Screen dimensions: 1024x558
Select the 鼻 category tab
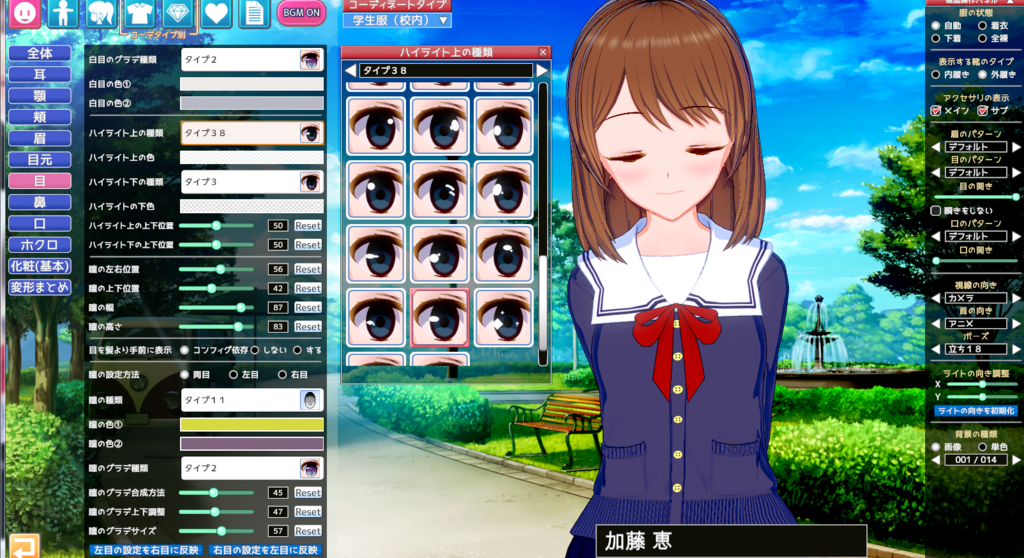40,202
